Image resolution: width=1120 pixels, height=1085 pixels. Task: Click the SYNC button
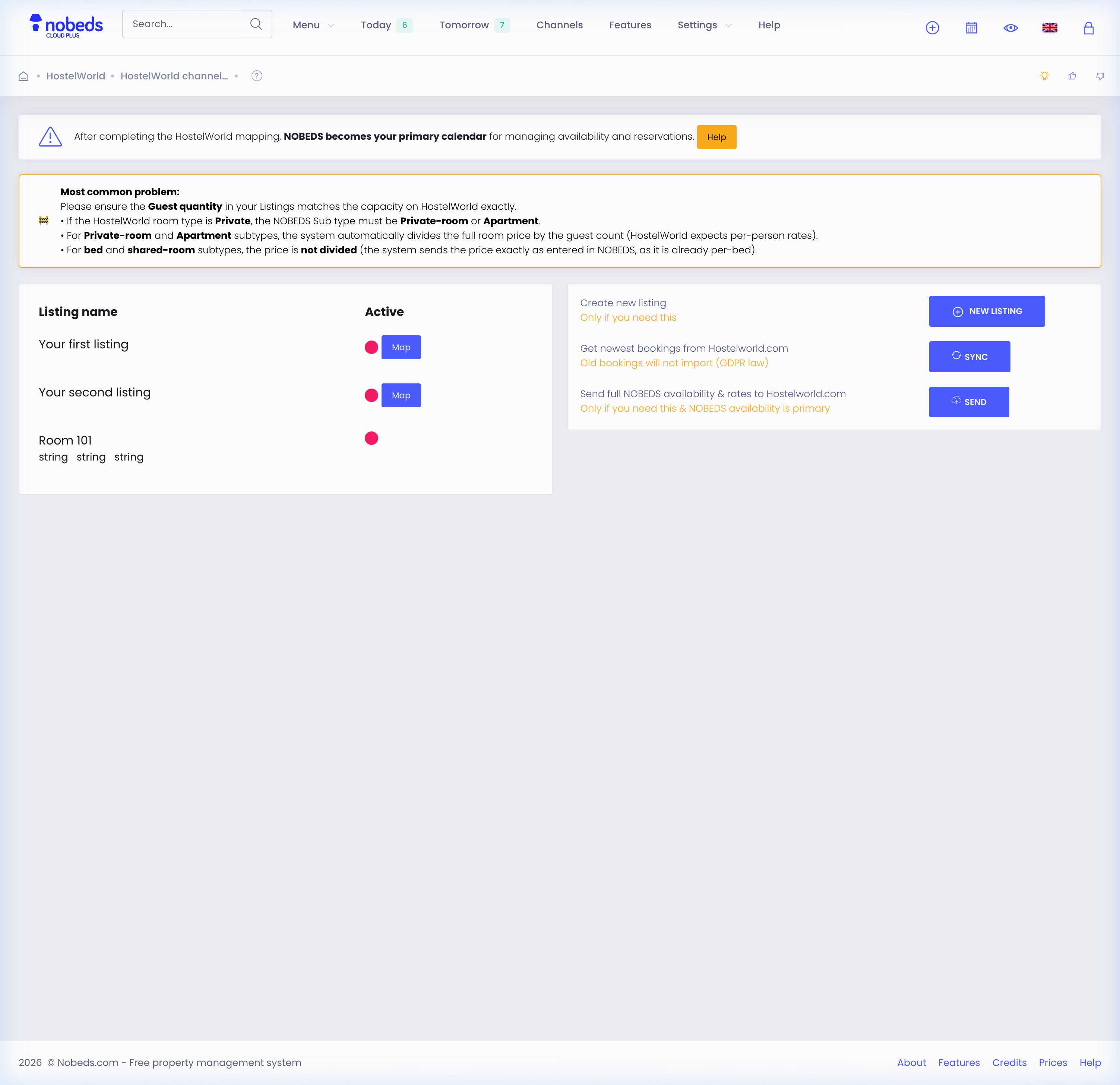[x=970, y=357]
